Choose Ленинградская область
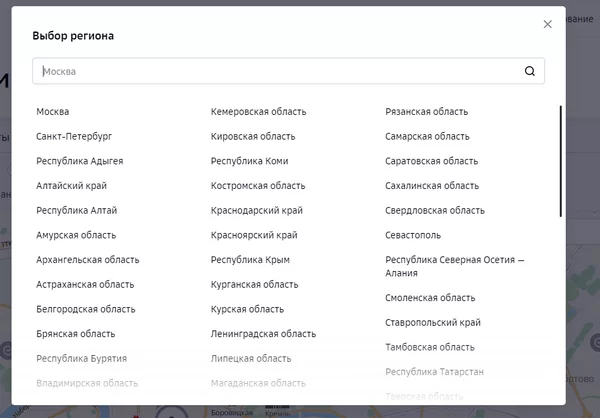 263,334
